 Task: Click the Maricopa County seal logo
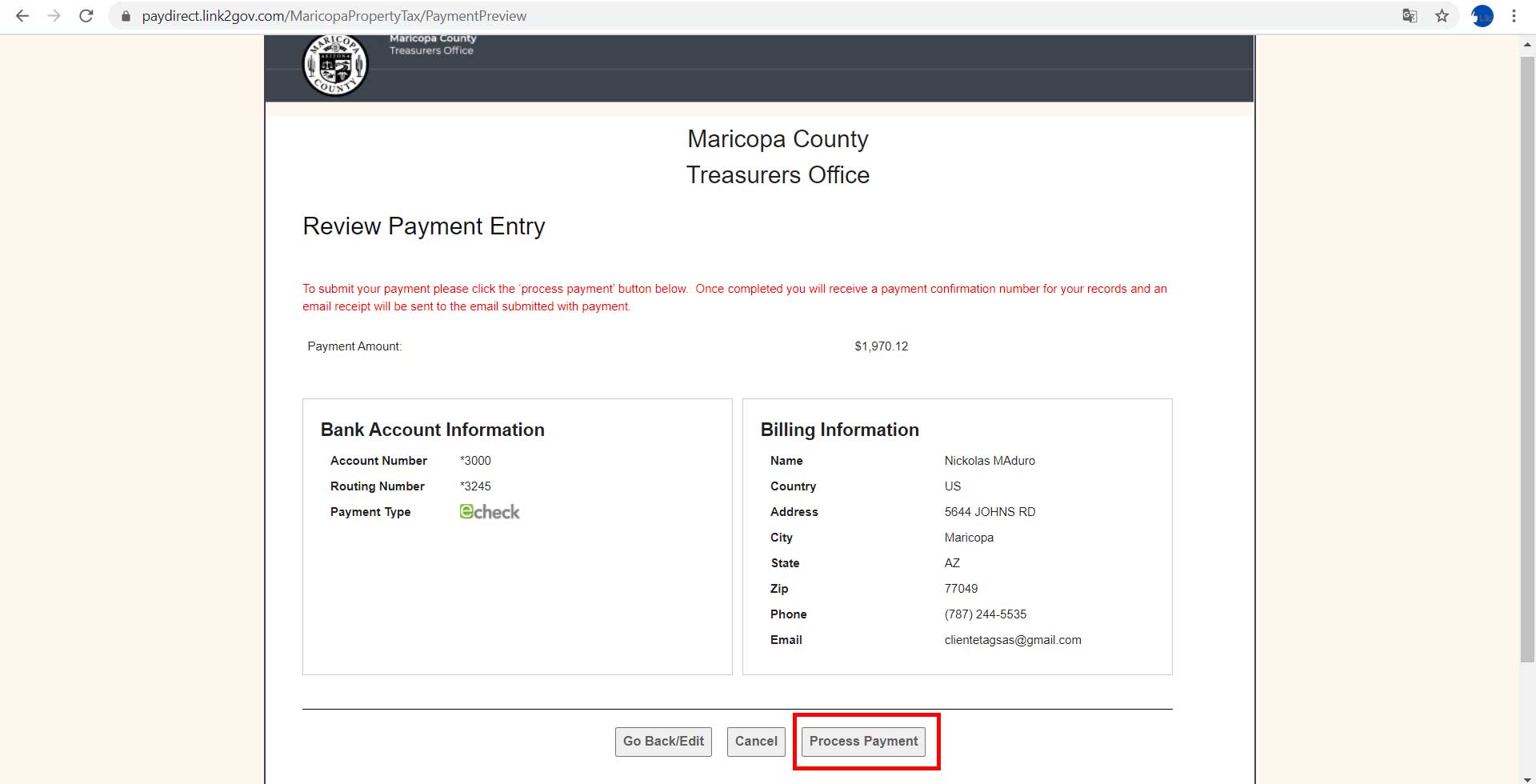(x=334, y=65)
